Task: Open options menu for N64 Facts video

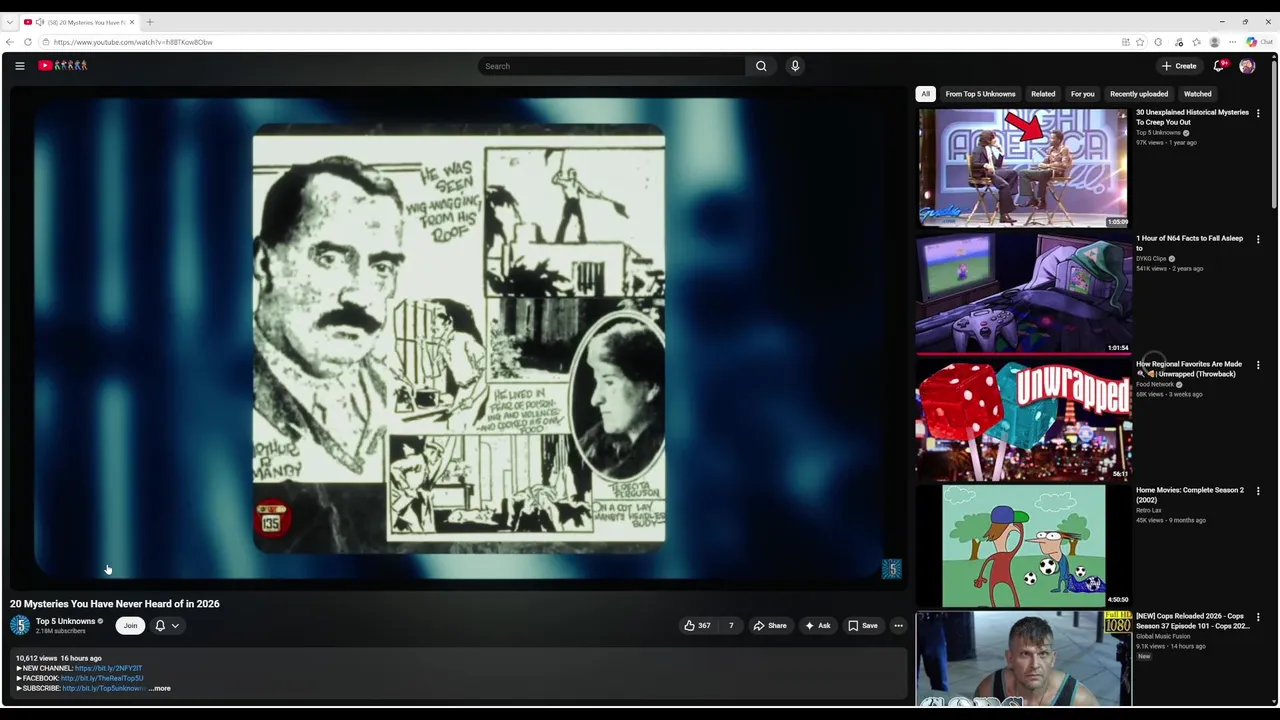Action: tap(1258, 240)
